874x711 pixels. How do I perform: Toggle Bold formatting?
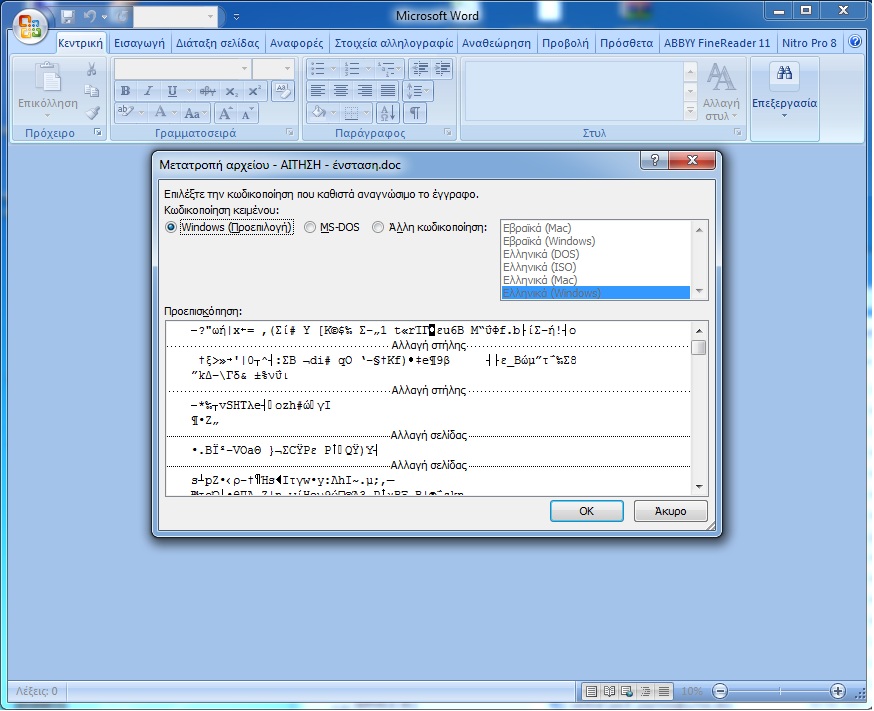coord(125,91)
